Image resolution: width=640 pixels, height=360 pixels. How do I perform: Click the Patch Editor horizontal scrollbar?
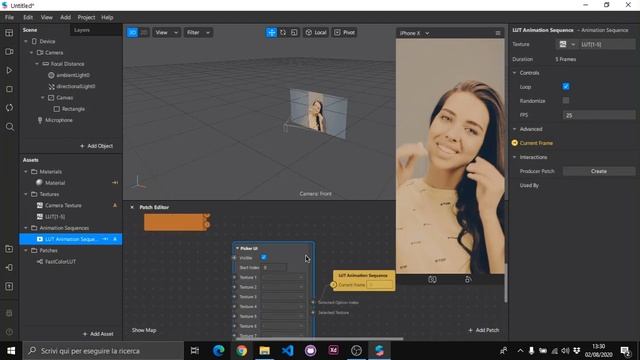pyautogui.click(x=320, y=338)
